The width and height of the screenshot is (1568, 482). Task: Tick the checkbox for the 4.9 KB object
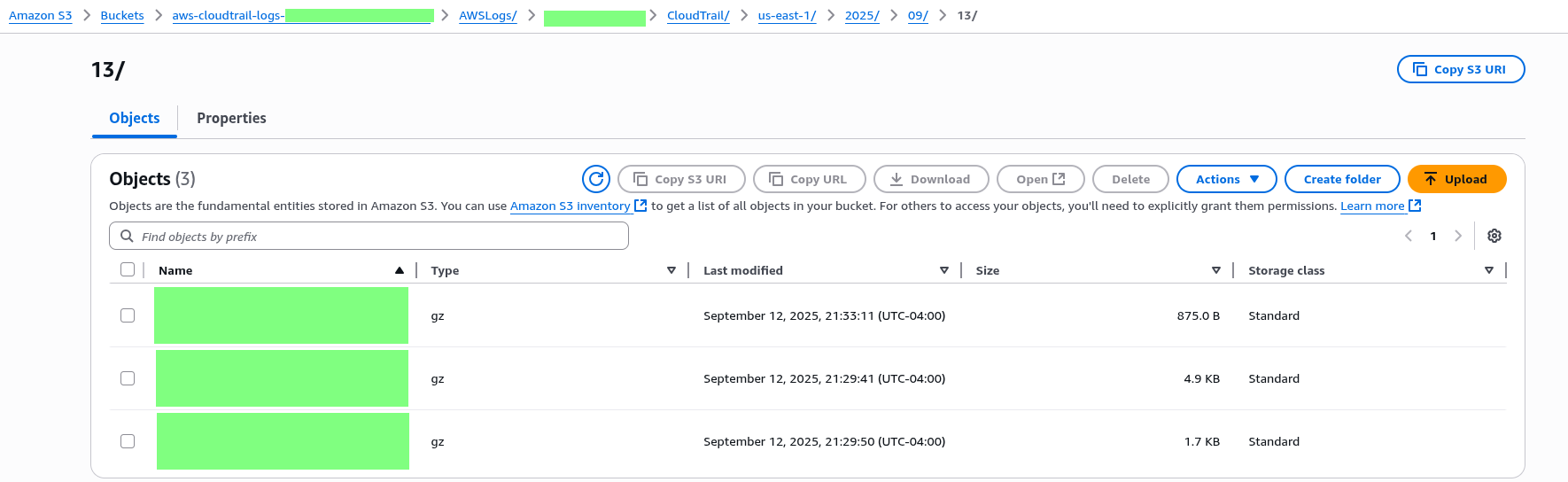tap(128, 378)
